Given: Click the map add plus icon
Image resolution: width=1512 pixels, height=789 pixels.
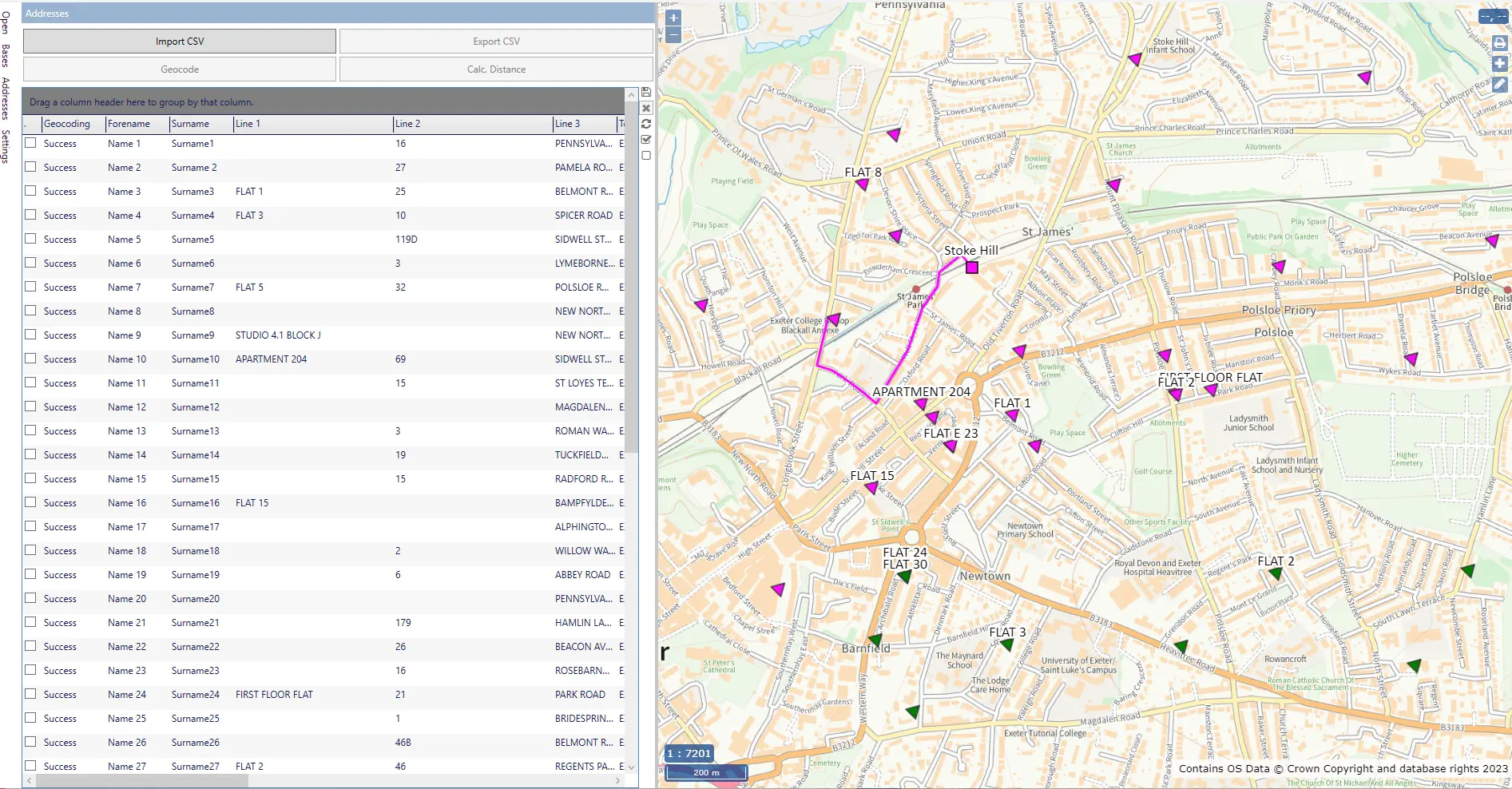Looking at the screenshot, I should (x=1499, y=63).
